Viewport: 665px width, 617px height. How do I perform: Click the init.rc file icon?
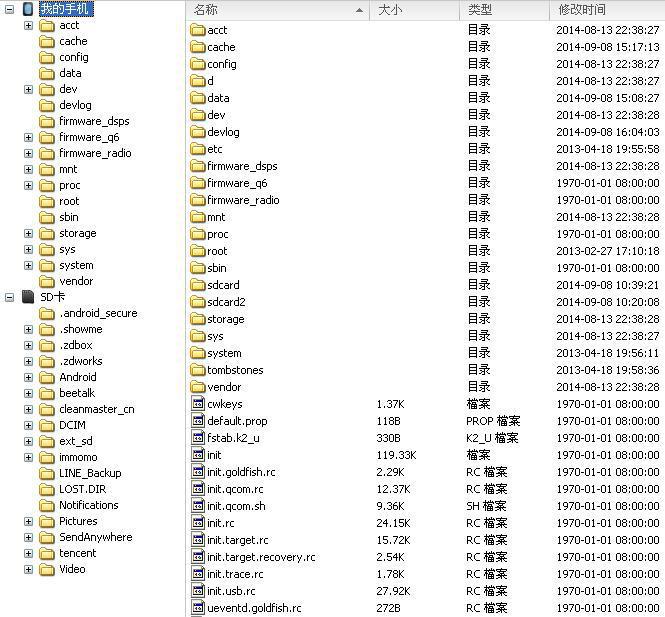click(x=198, y=522)
